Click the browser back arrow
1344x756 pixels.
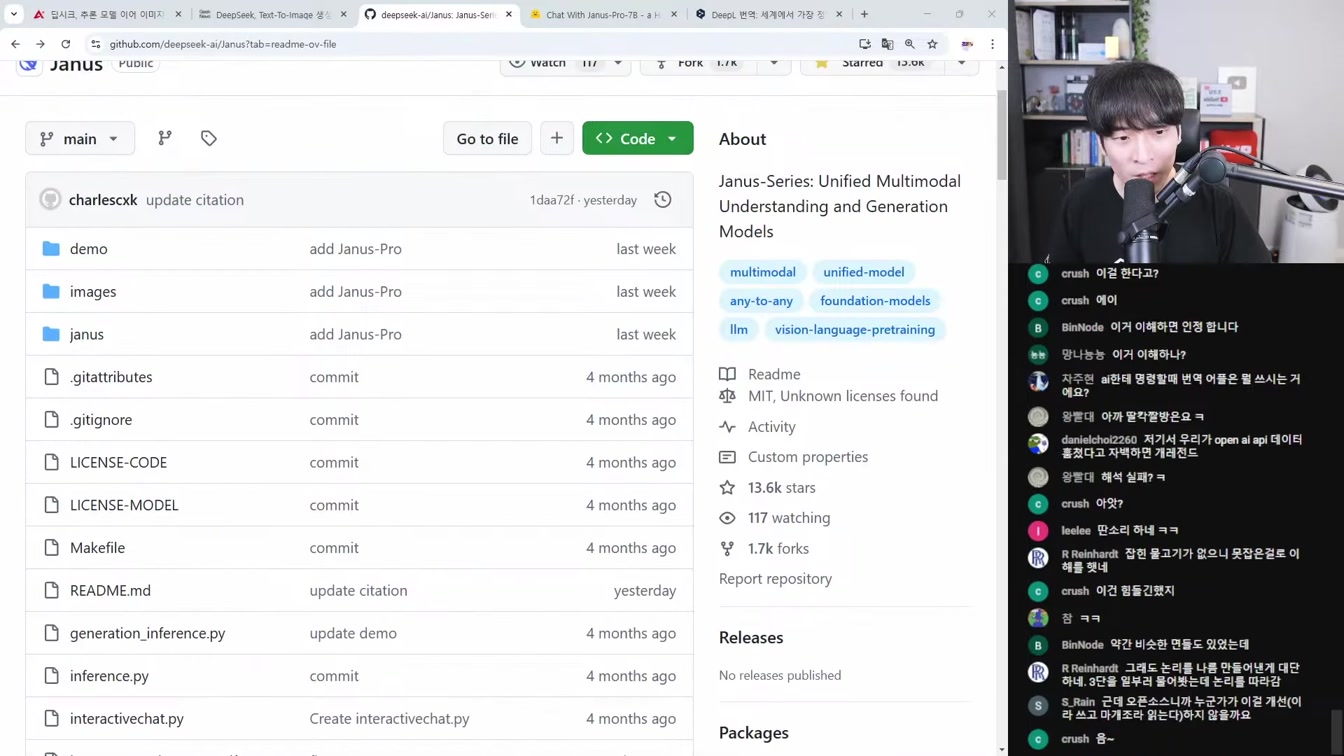[x=15, y=44]
